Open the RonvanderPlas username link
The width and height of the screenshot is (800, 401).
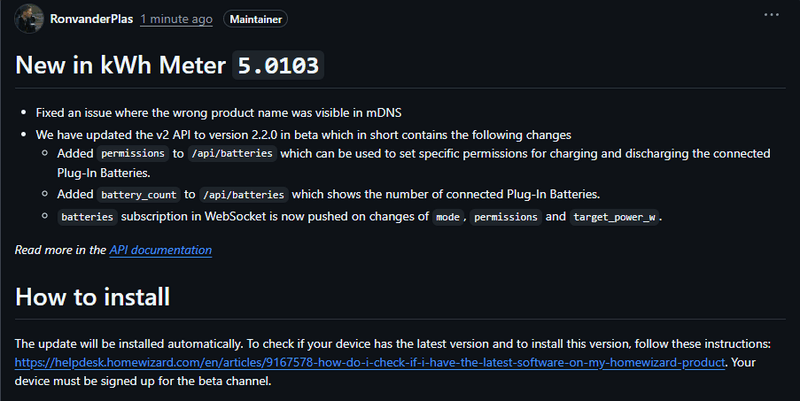91,19
